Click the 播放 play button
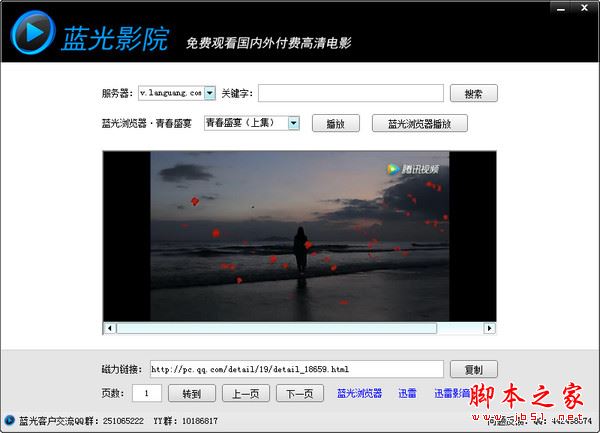 click(x=336, y=124)
